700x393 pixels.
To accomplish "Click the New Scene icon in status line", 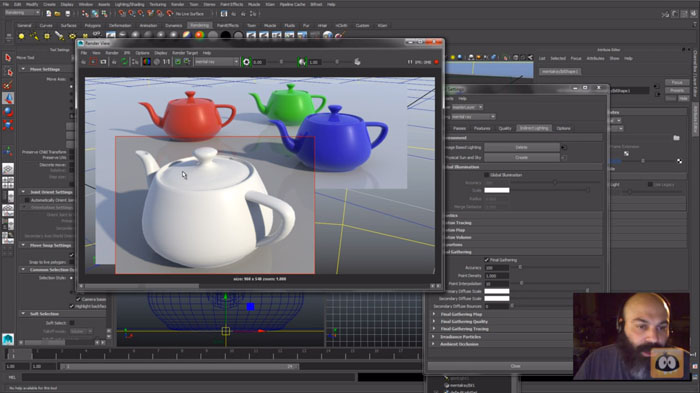I will (x=48, y=14).
